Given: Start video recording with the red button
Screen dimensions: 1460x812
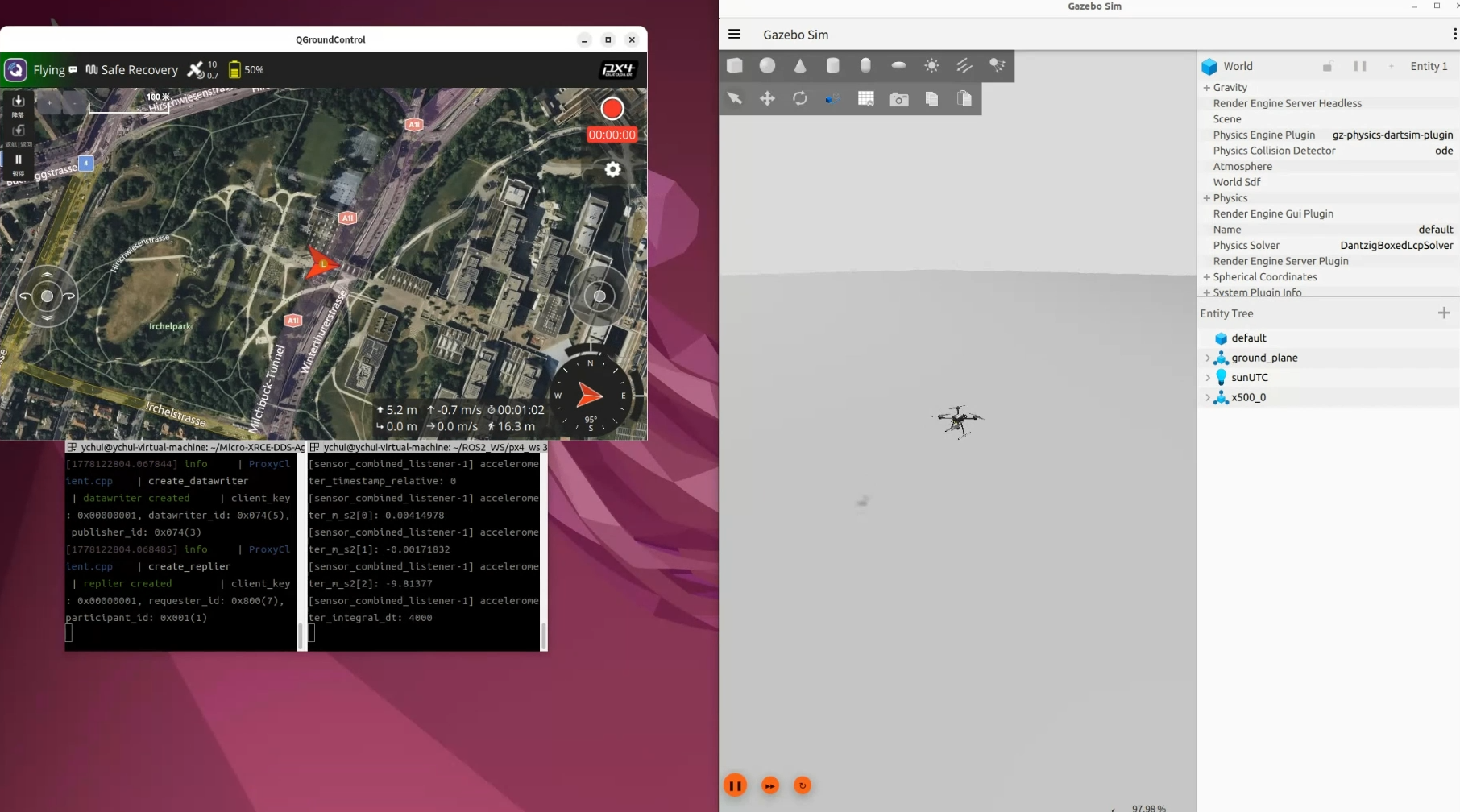Looking at the screenshot, I should tap(612, 109).
